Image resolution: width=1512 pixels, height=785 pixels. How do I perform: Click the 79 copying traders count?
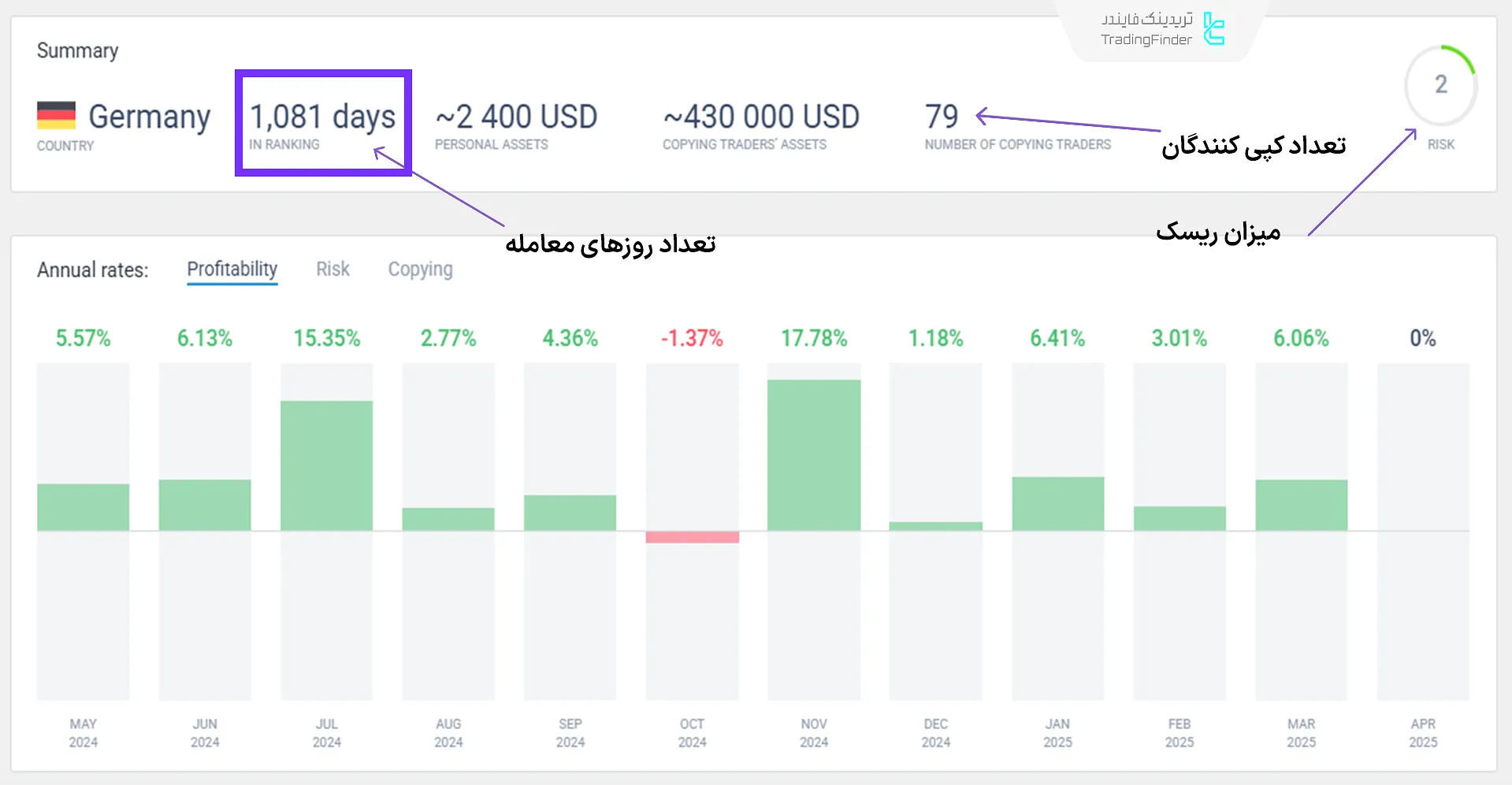point(941,117)
